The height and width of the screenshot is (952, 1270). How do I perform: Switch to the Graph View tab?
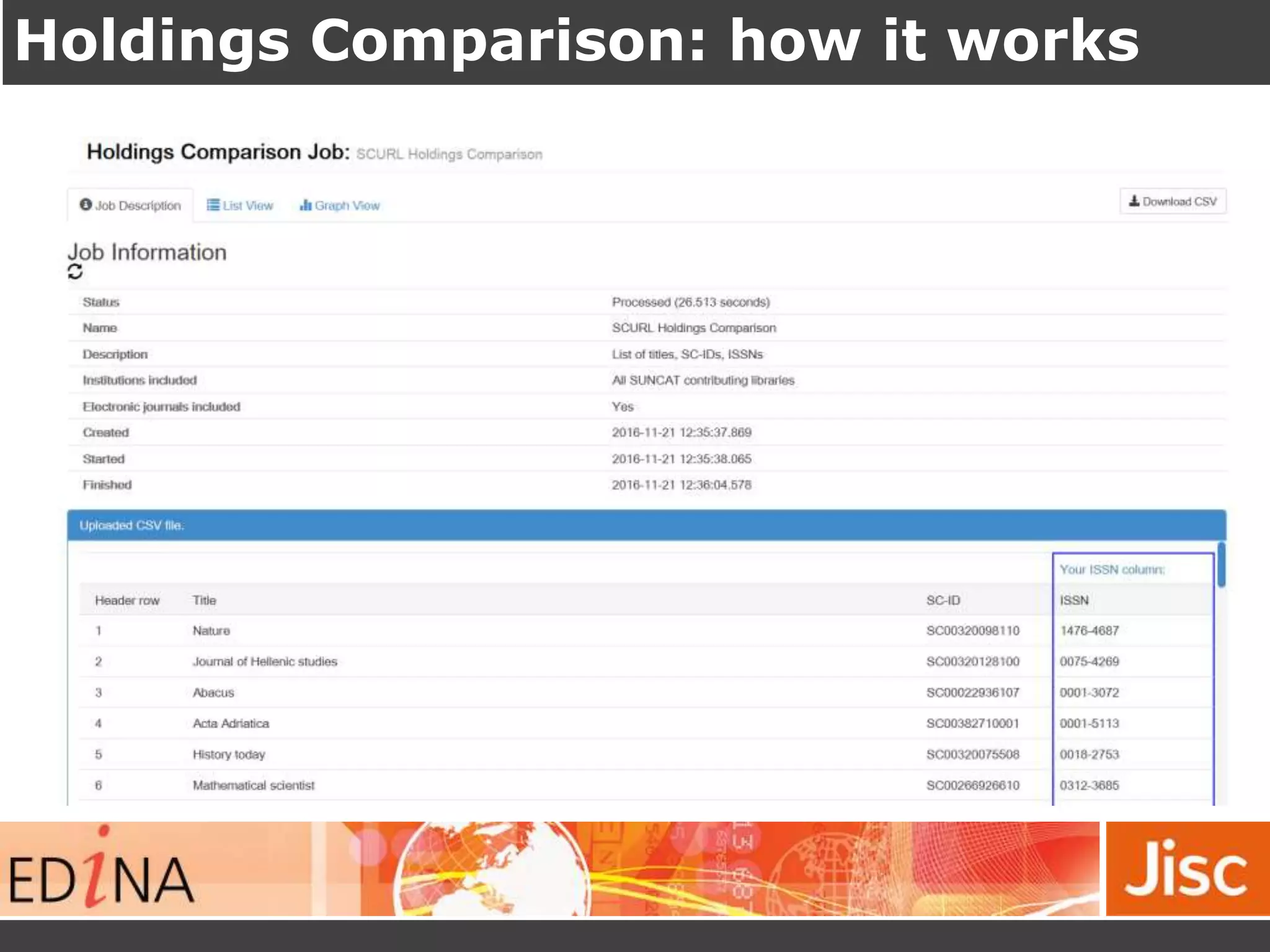[x=339, y=205]
